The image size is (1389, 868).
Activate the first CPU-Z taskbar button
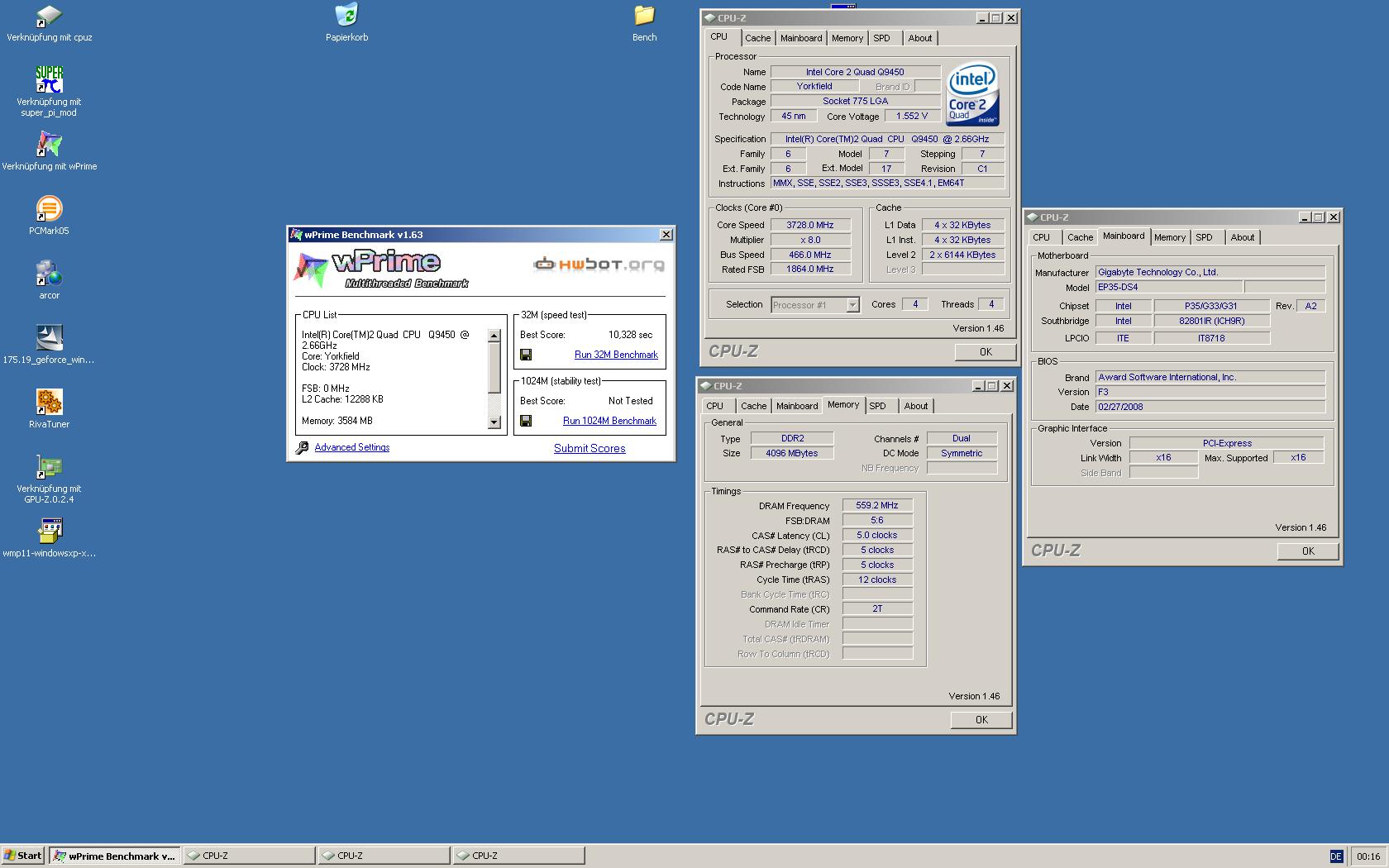pyautogui.click(x=249, y=856)
